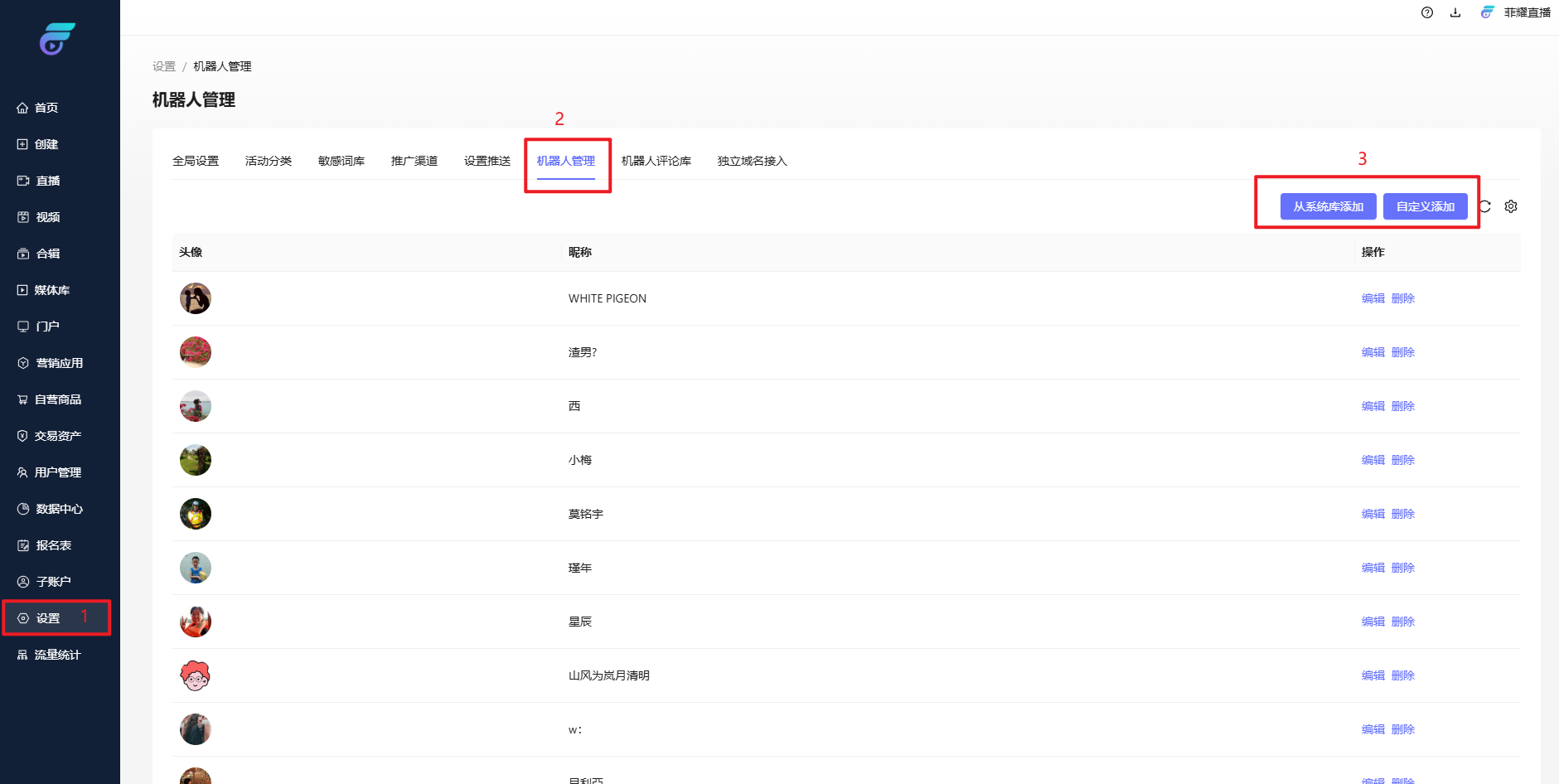Viewport: 1559px width, 784px height.
Task: Click the avatar of 山风为岚月清明
Action: [x=196, y=675]
